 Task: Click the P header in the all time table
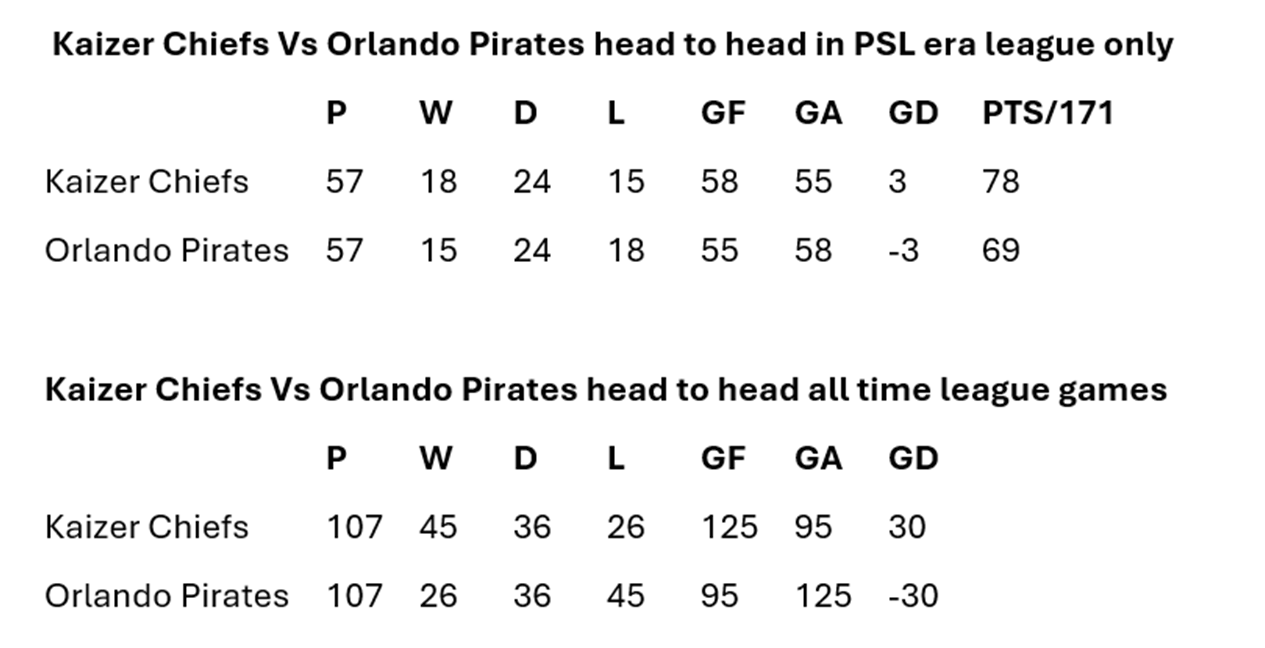click(x=336, y=458)
